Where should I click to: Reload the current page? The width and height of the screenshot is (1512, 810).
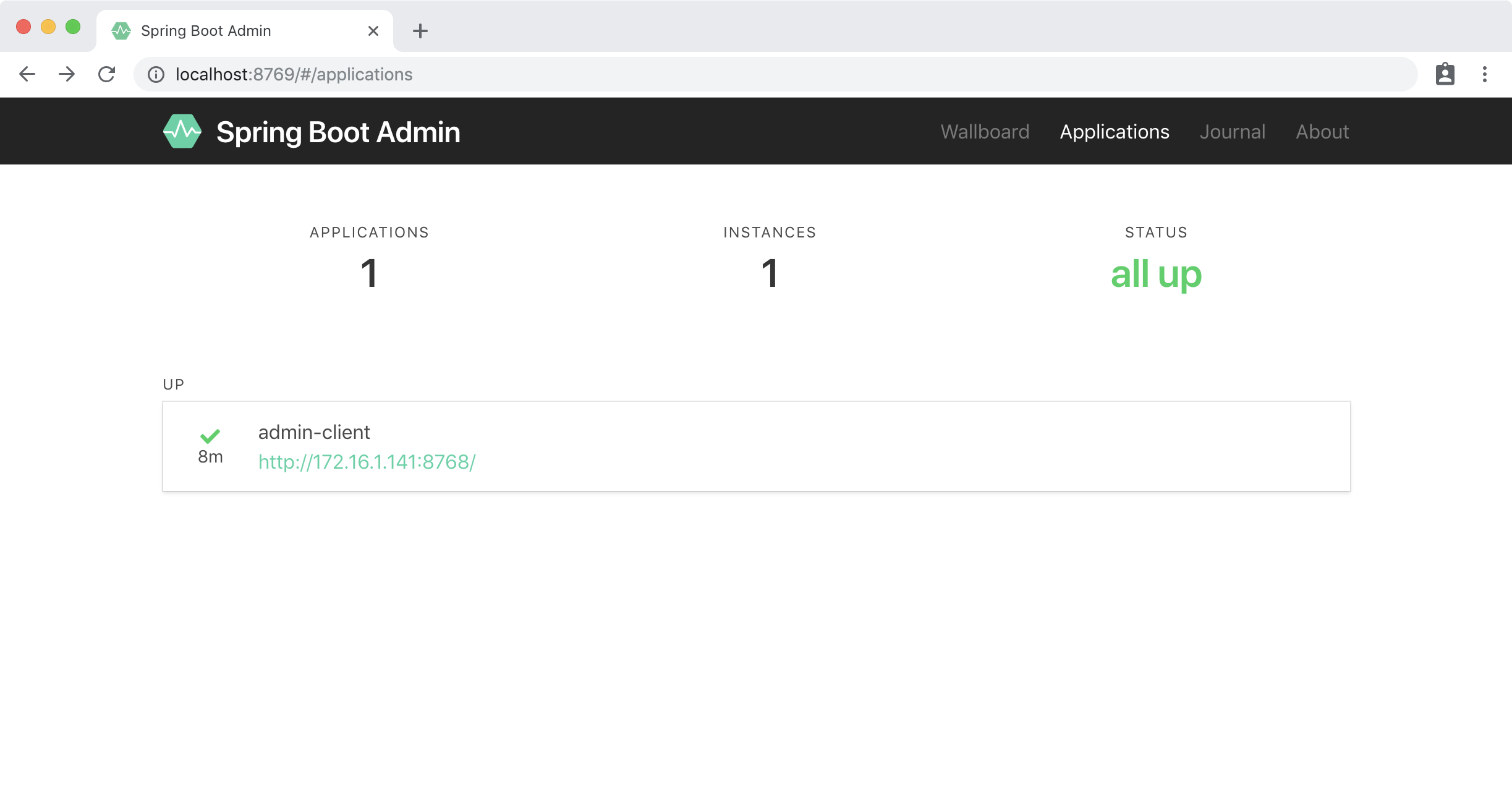coord(107,74)
